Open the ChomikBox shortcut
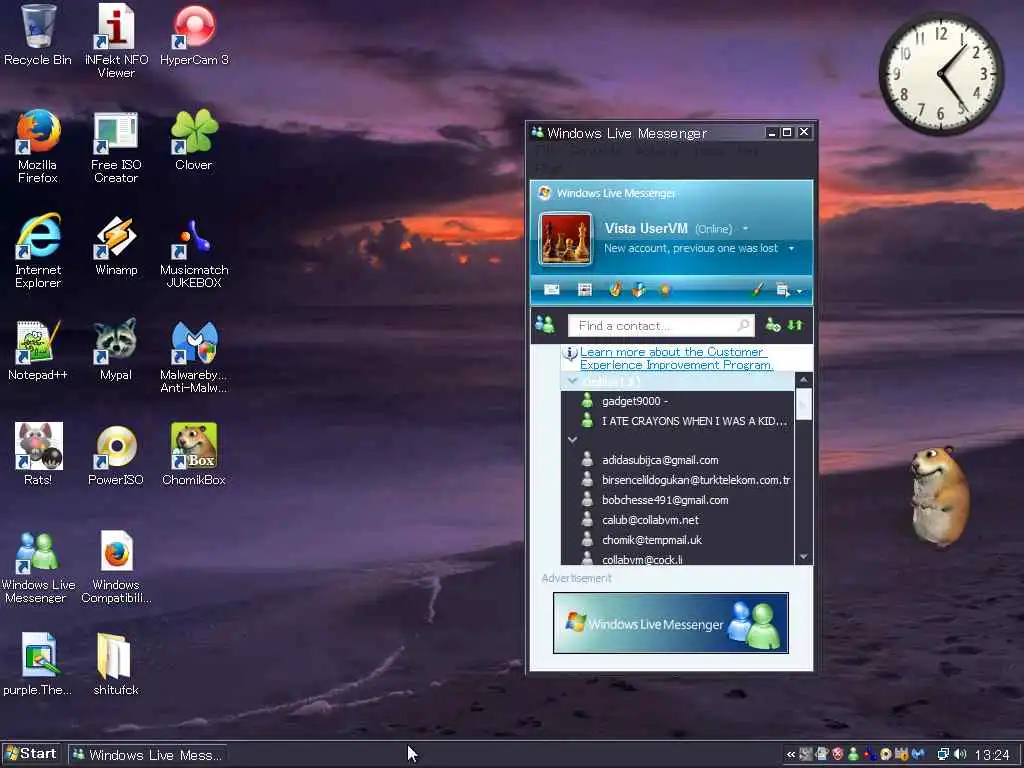Viewport: 1024px width, 768px height. (x=194, y=454)
